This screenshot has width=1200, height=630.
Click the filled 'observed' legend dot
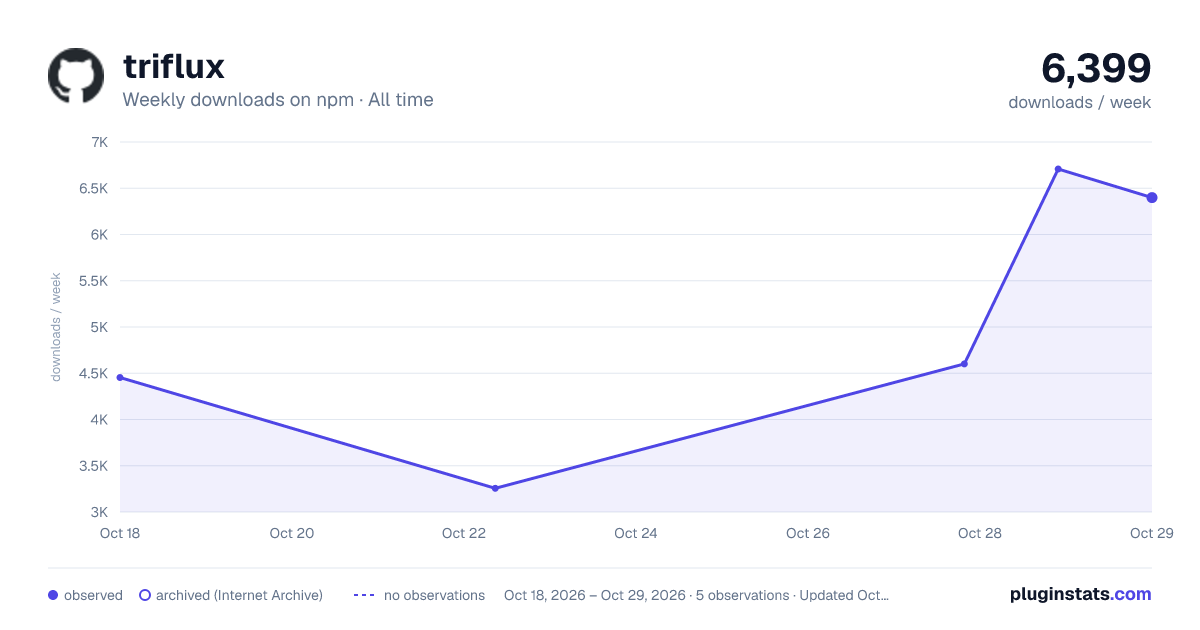coord(53,595)
